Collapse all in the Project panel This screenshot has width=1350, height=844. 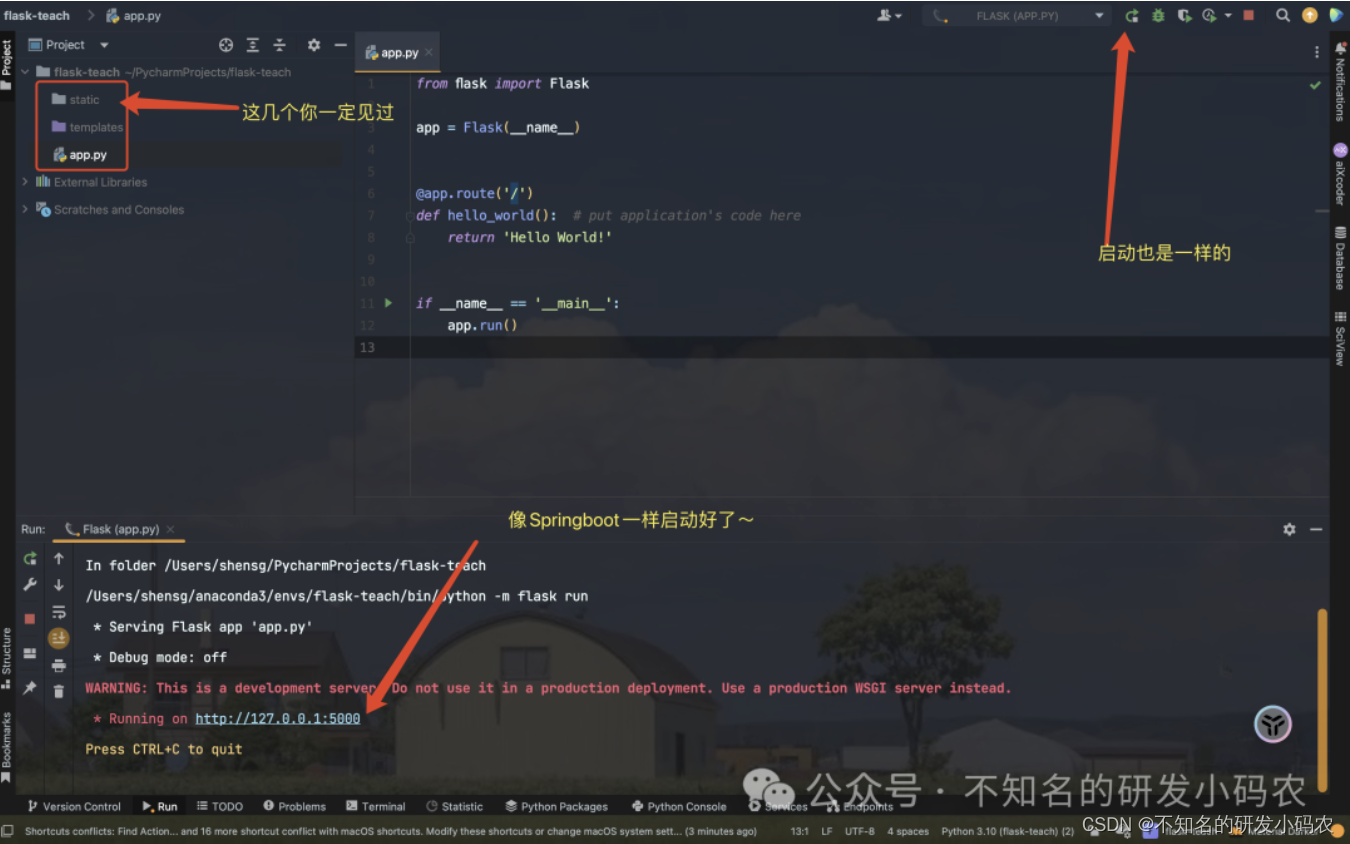point(279,44)
